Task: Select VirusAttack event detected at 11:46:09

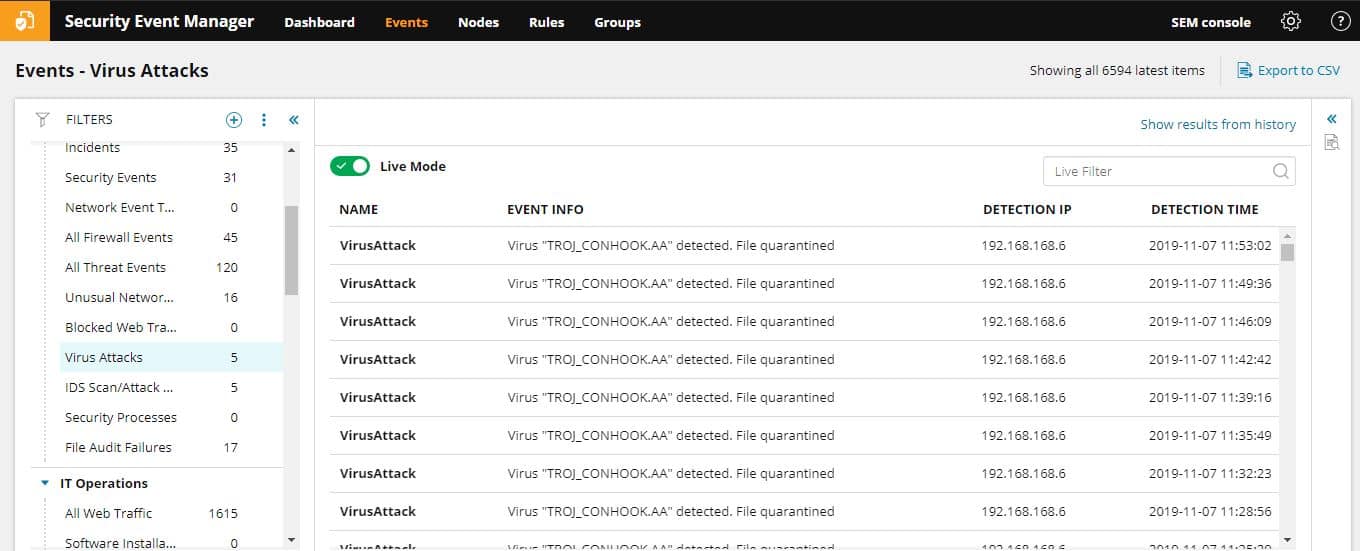Action: coord(804,321)
